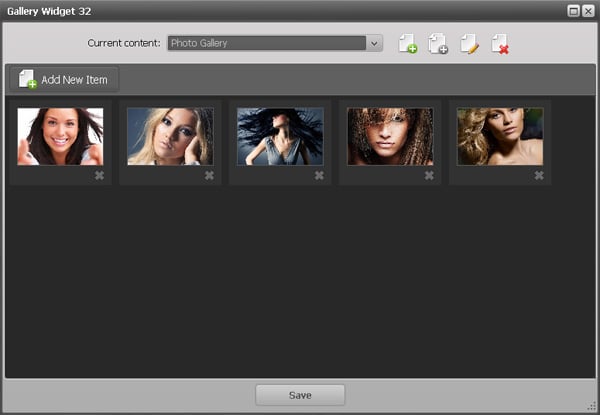Click the duplicate content icon

438,44
